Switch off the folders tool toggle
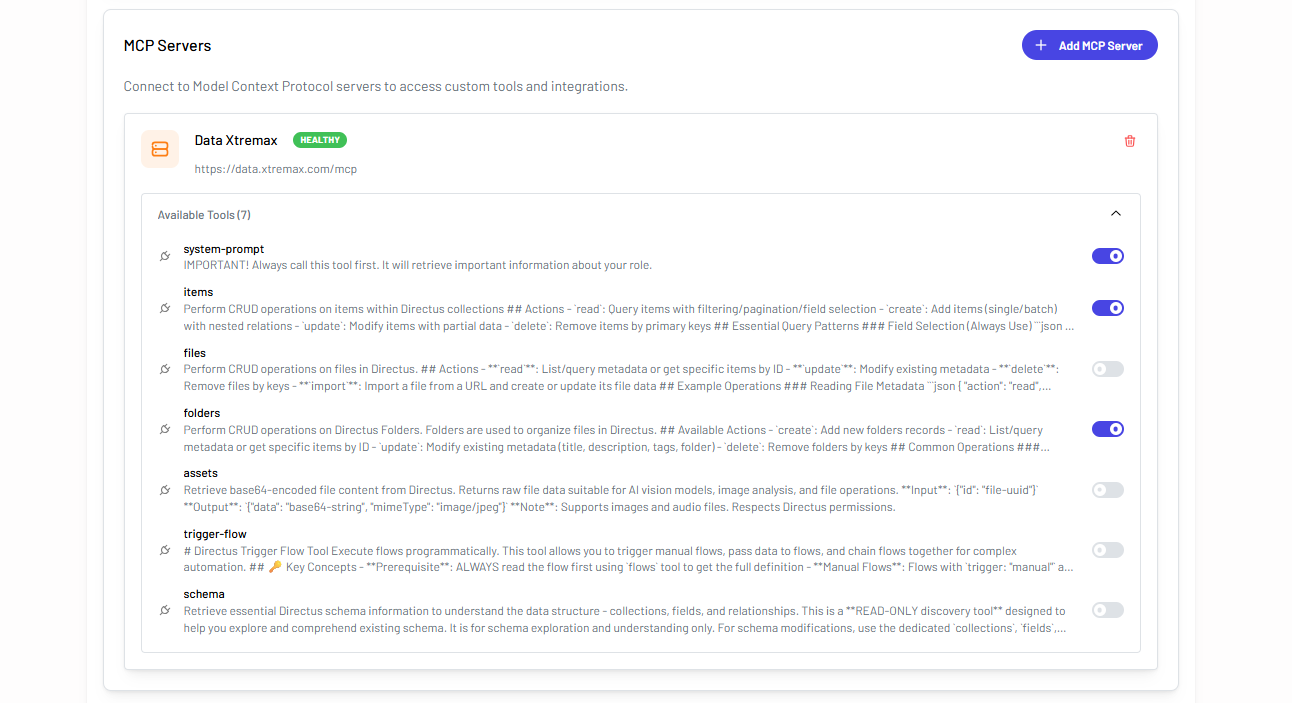1292x703 pixels. pyautogui.click(x=1108, y=429)
